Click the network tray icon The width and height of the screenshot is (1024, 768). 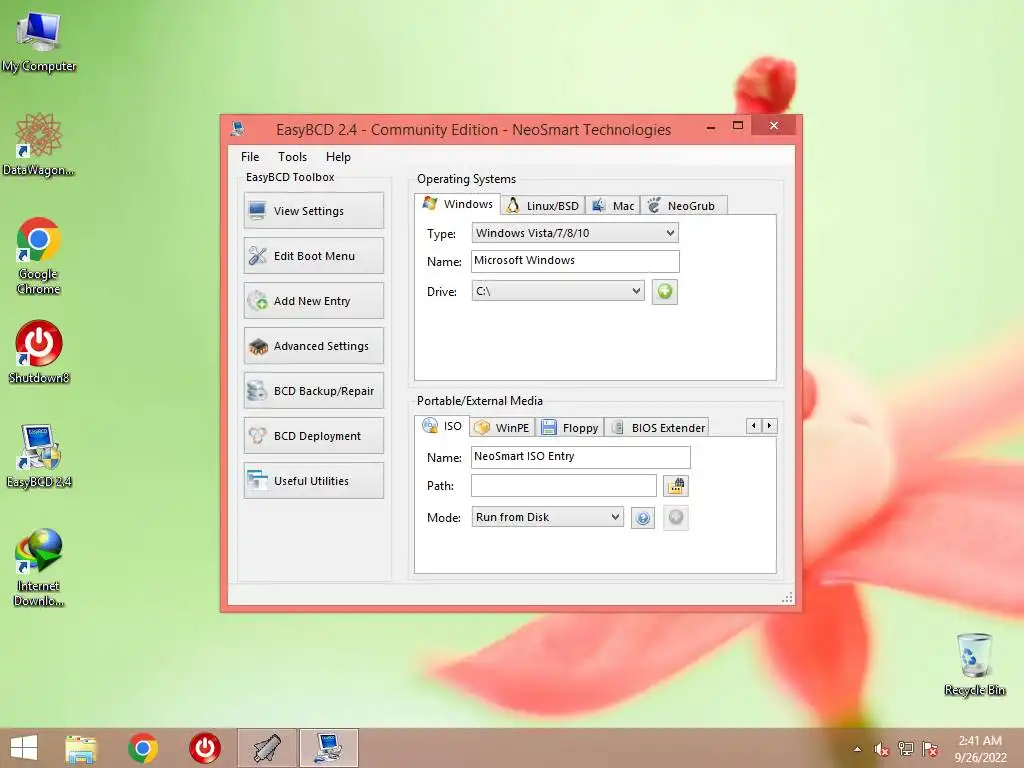(906, 749)
